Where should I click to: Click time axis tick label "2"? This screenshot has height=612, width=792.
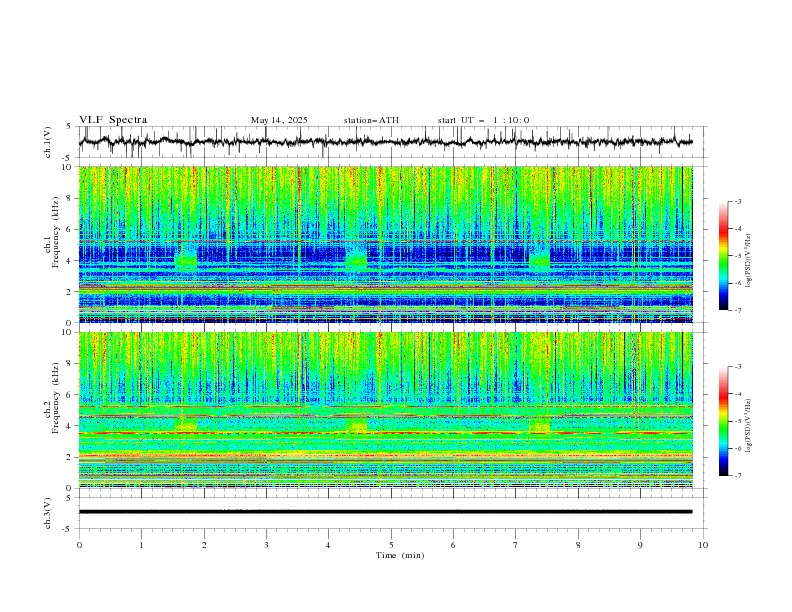204,545
